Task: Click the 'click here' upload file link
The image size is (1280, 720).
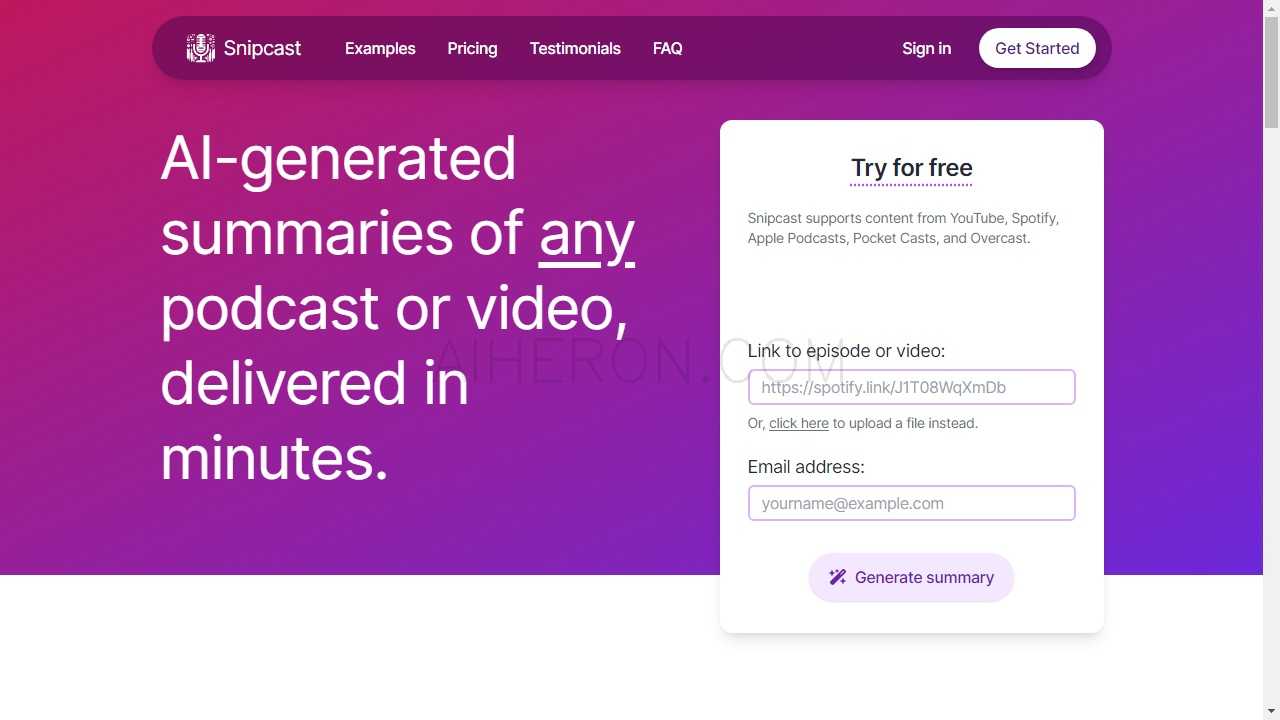Action: pos(799,423)
